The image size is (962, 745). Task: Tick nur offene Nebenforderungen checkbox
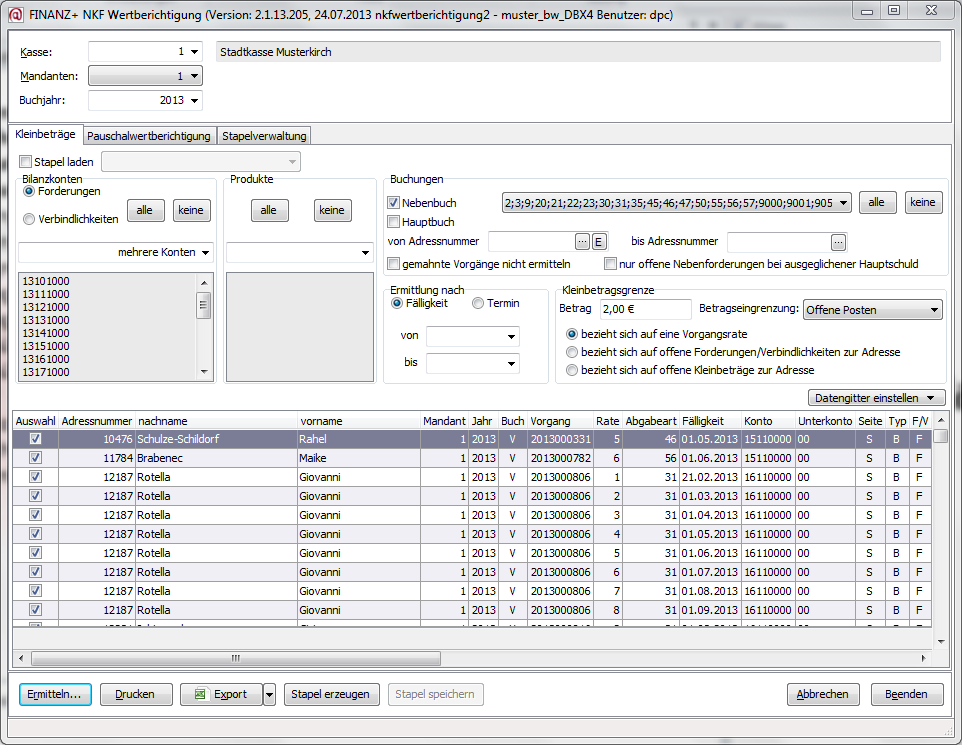point(610,264)
